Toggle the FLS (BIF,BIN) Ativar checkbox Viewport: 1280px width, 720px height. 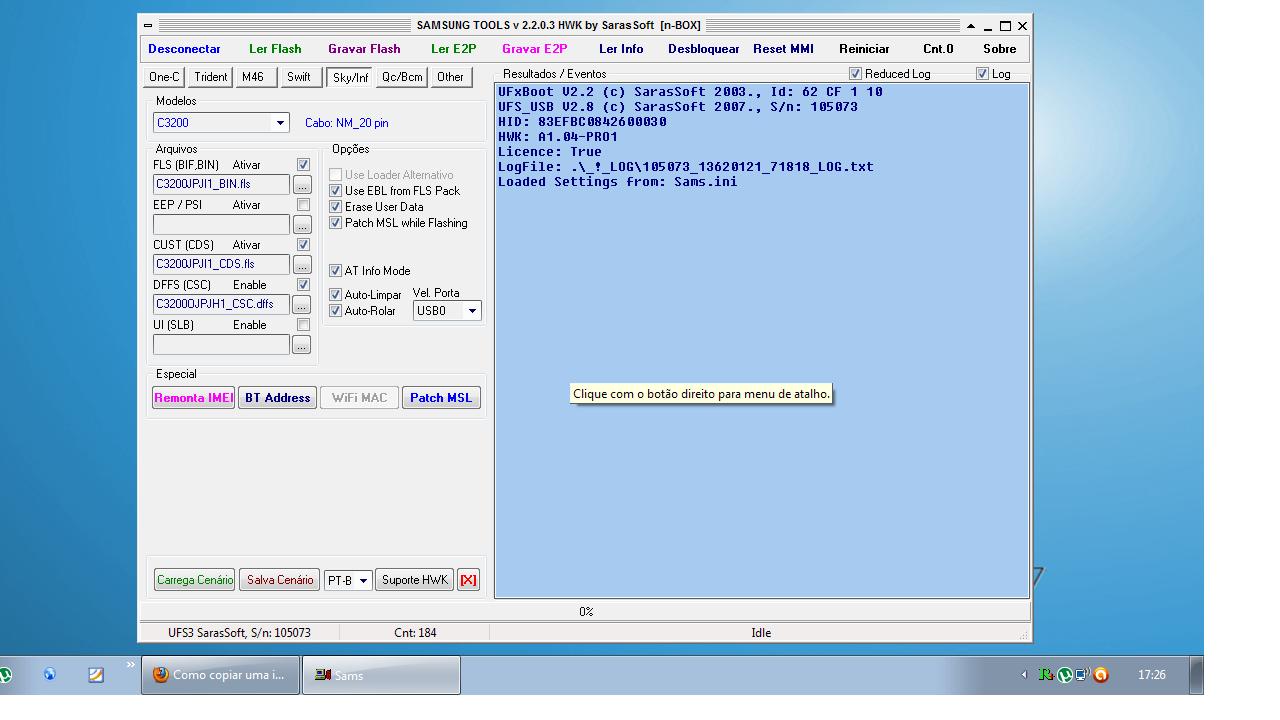click(x=303, y=165)
